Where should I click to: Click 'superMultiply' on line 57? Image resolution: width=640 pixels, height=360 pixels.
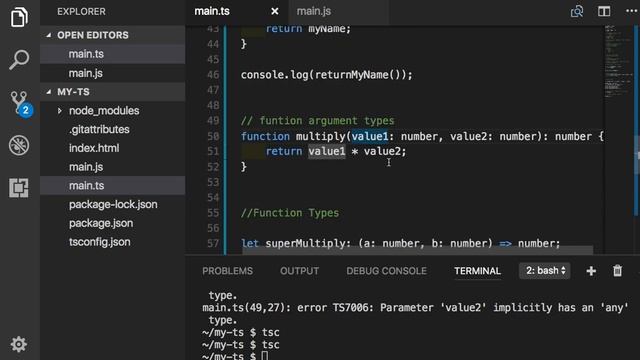305,244
